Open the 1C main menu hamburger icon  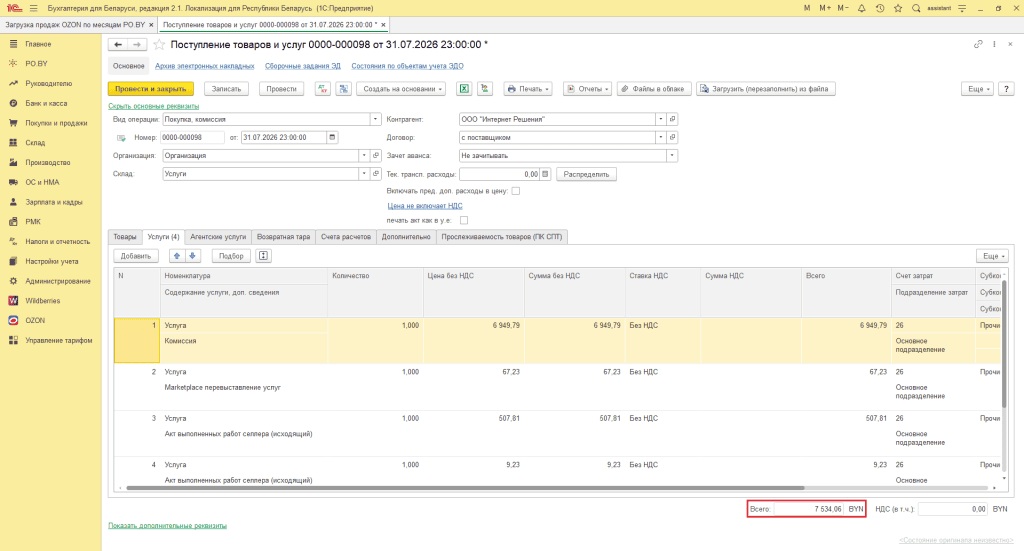tap(33, 8)
